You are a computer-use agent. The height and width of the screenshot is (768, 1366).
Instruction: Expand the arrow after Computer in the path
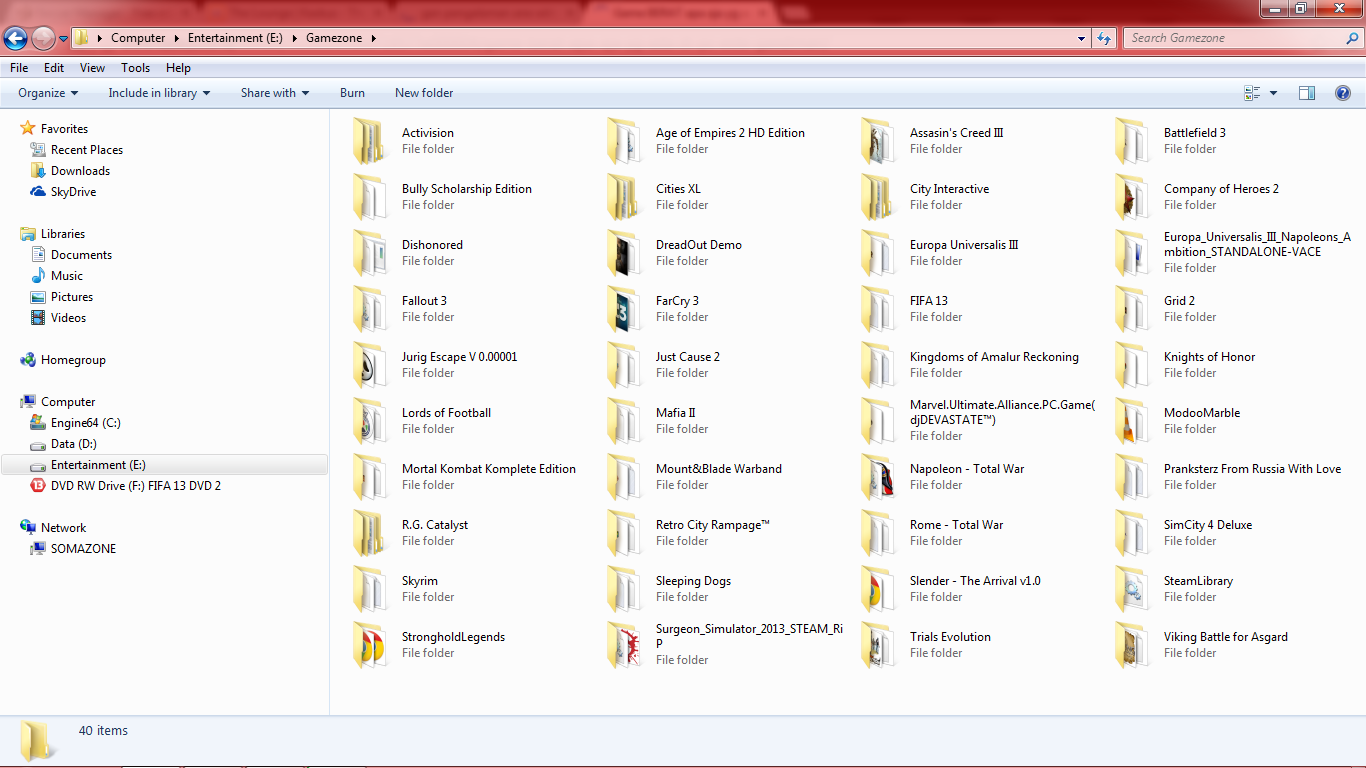pyautogui.click(x=177, y=38)
